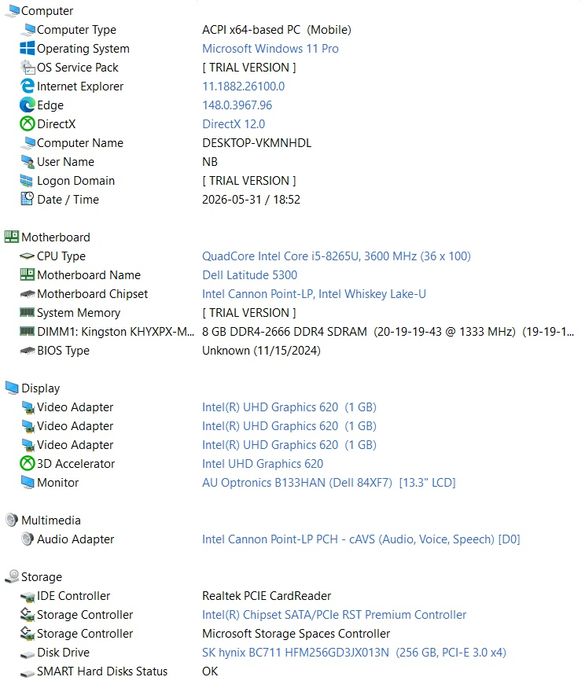This screenshot has width=585, height=699.
Task: Click the Internet Explorer icon
Action: pos(28,86)
